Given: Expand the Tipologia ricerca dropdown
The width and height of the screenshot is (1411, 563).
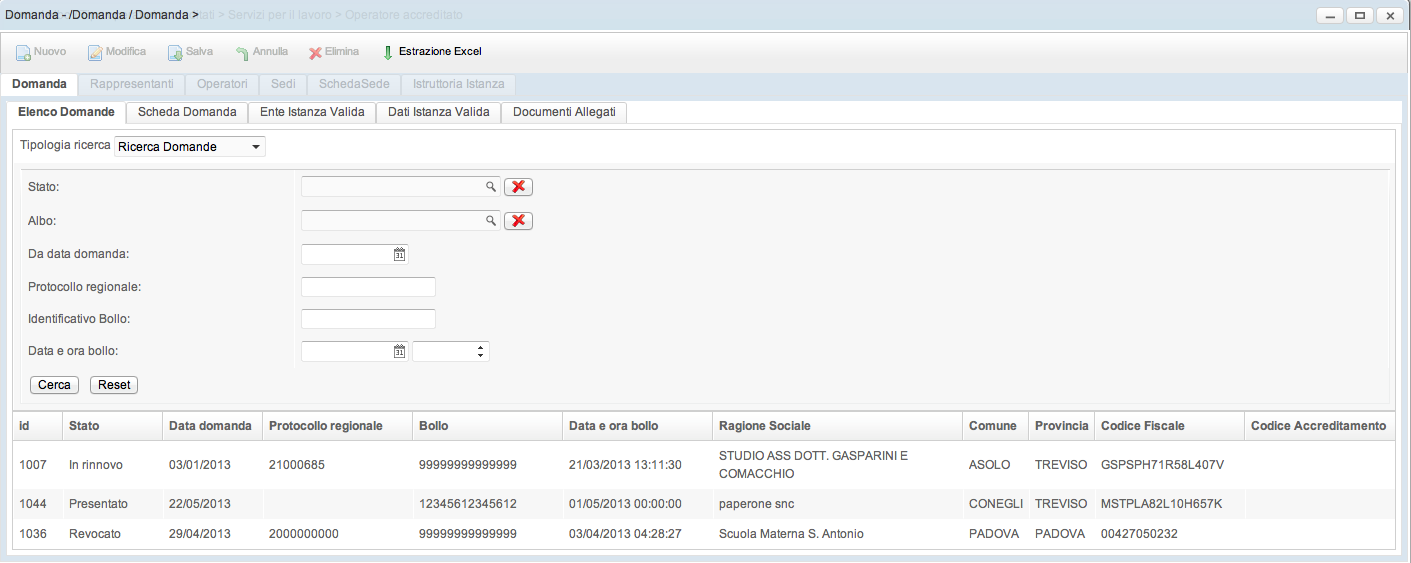Looking at the screenshot, I should 256,147.
